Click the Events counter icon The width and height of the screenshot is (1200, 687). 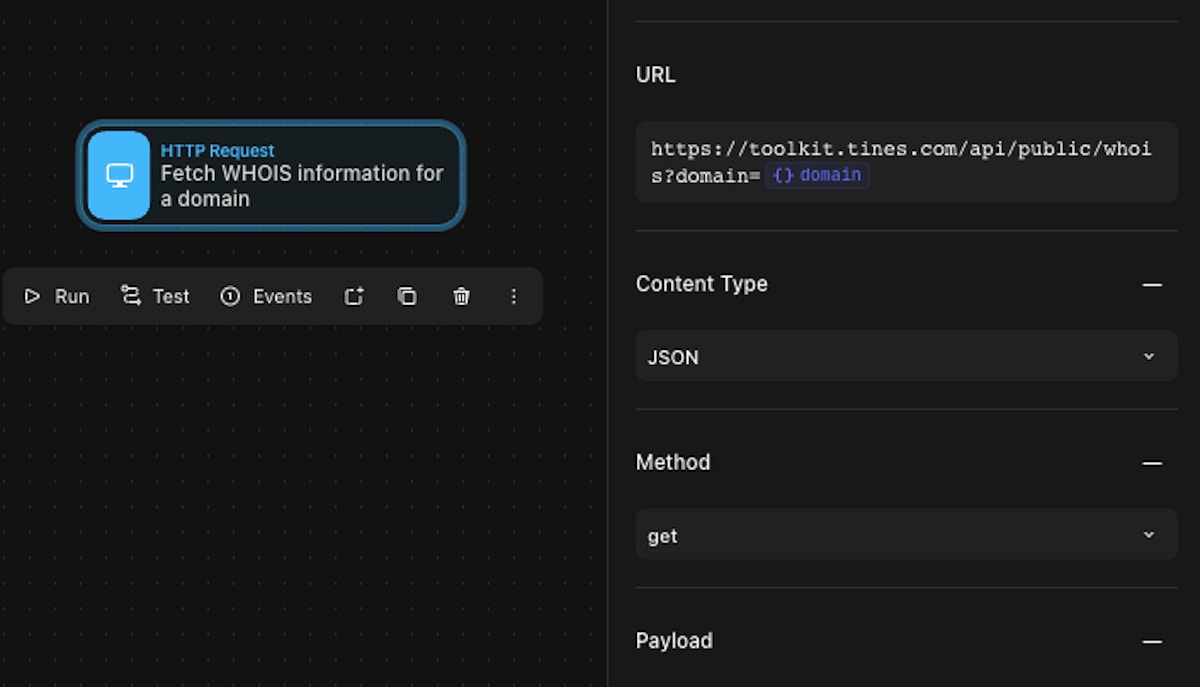click(x=230, y=296)
